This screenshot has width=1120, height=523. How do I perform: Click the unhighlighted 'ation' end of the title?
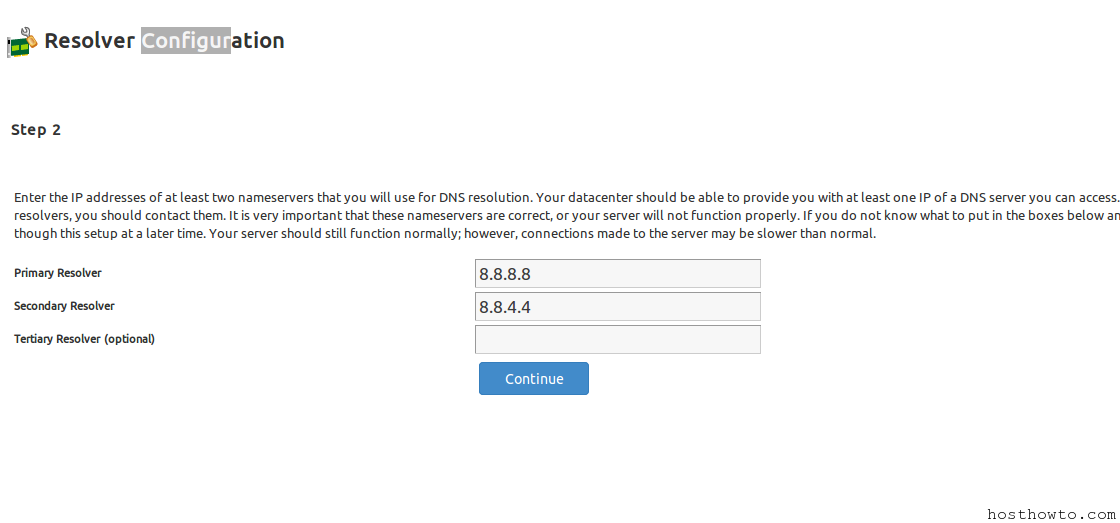[x=258, y=41]
